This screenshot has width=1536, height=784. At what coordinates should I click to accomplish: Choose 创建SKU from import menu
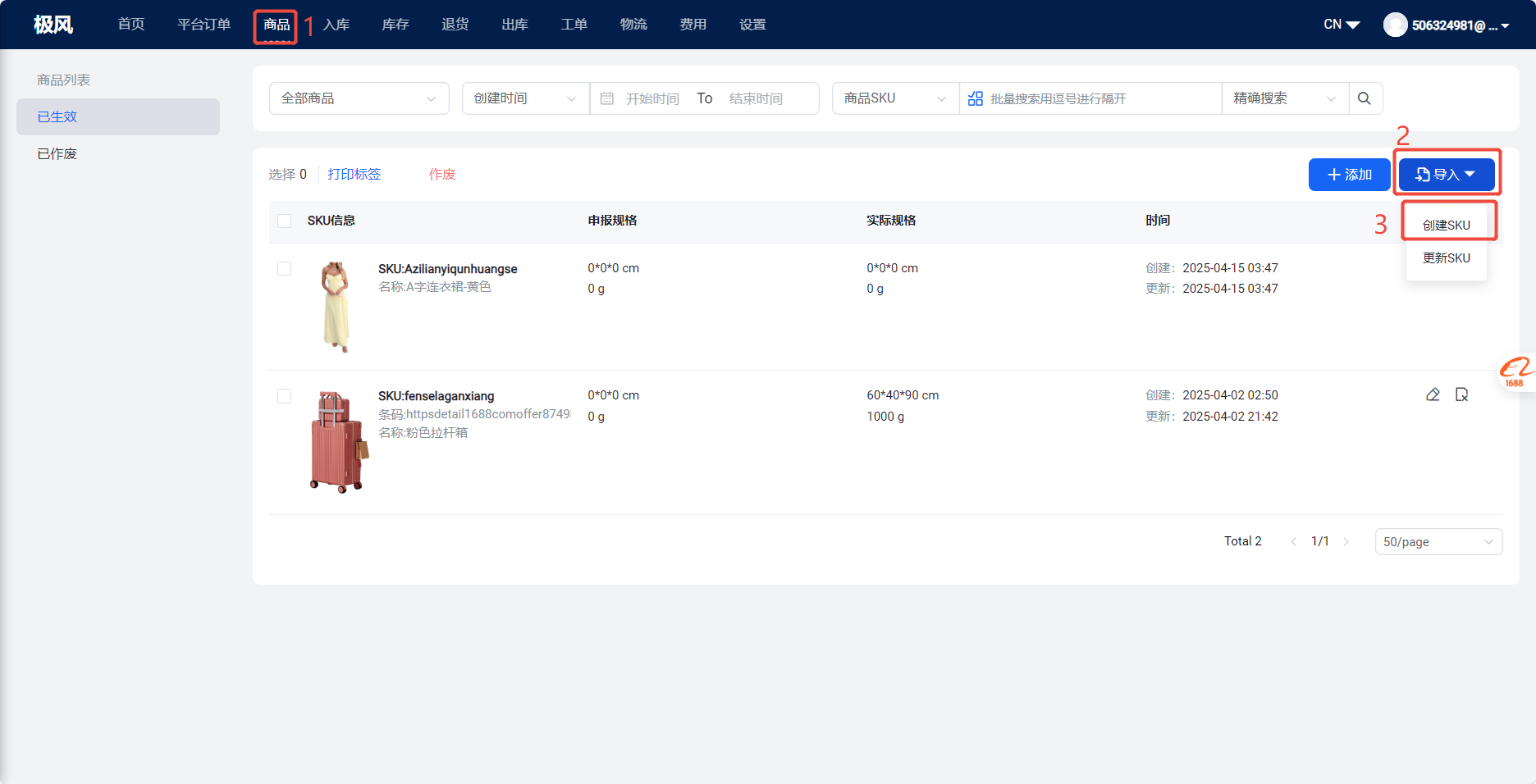coord(1446,225)
